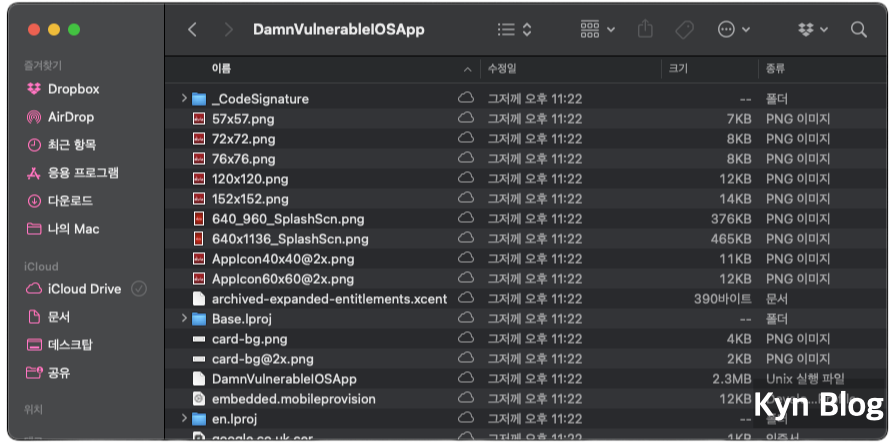Select file card-bg@2x.png
Screen dimensions: 896x446
262,359
